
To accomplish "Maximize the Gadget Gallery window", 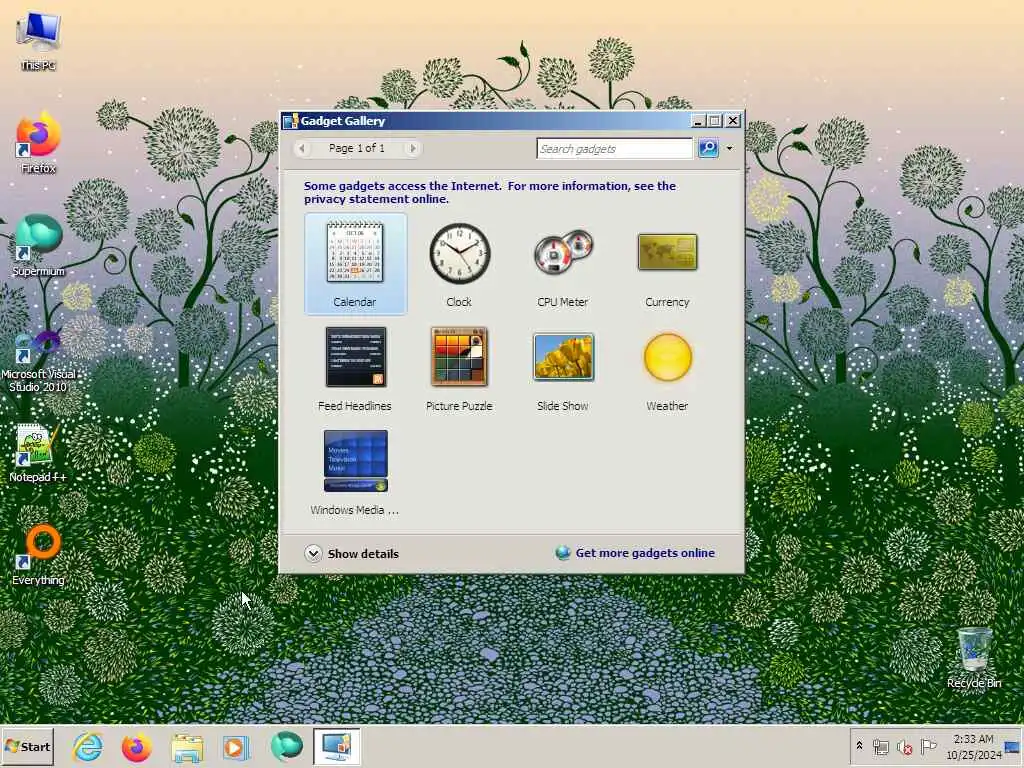I will pyautogui.click(x=715, y=121).
